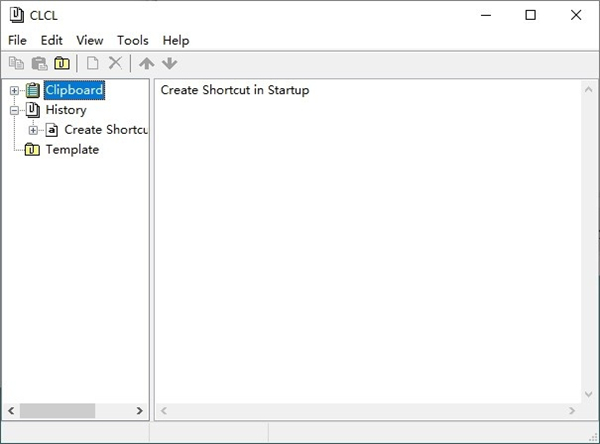Collapse the History tree node

[x=14, y=110]
